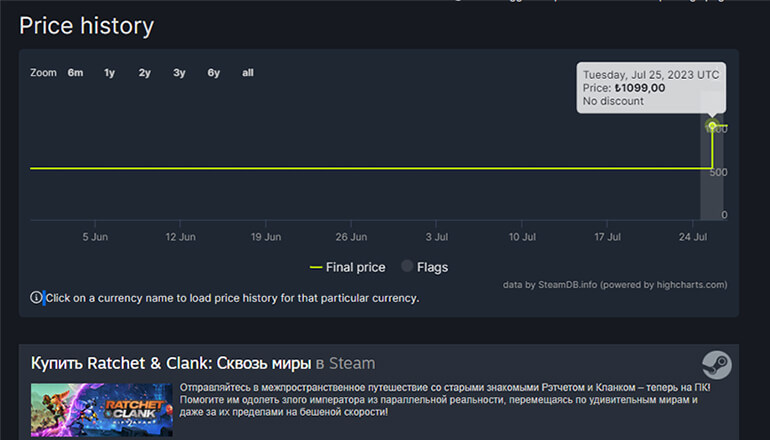Click the Zoom label text
Image resolution: width=770 pixels, height=440 pixels.
click(x=43, y=73)
